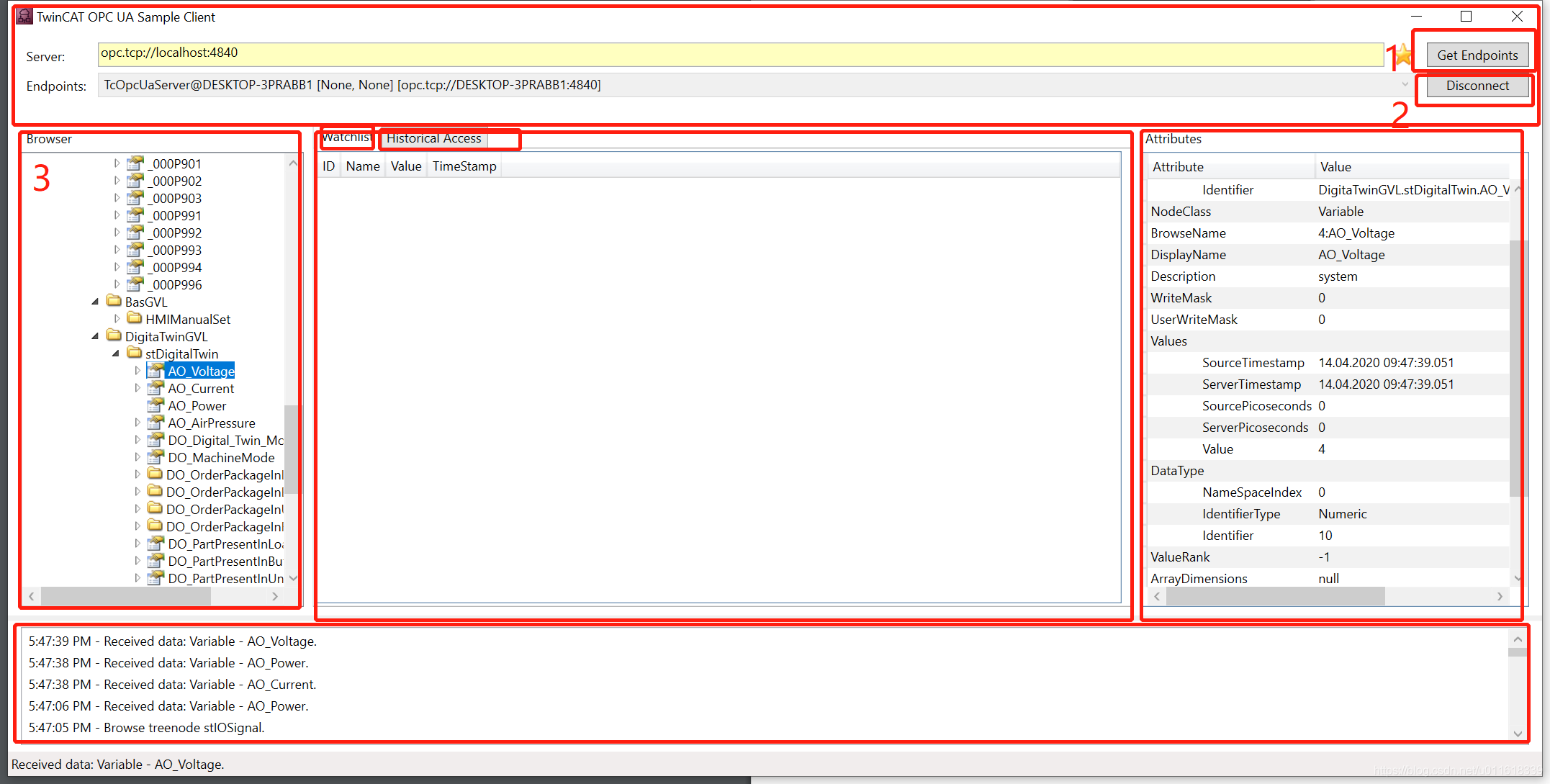The height and width of the screenshot is (784, 1550).
Task: Click the AO_Power variable icon
Action: tap(156, 405)
